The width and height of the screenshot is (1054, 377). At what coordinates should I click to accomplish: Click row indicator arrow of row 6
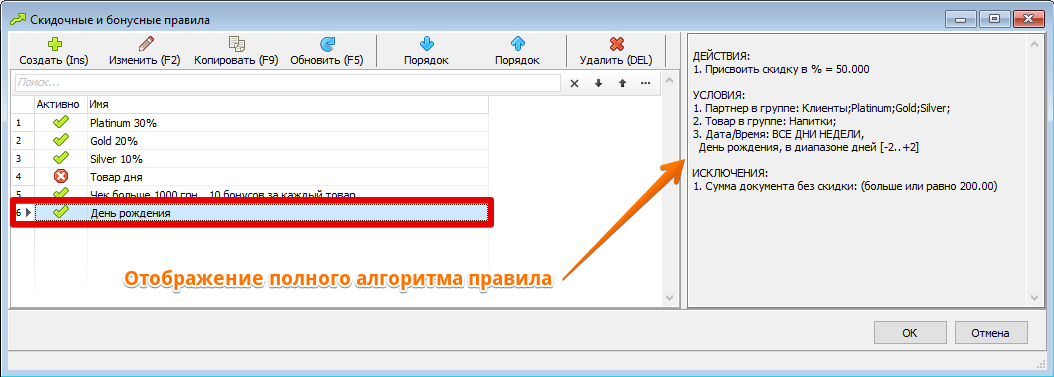[28, 212]
